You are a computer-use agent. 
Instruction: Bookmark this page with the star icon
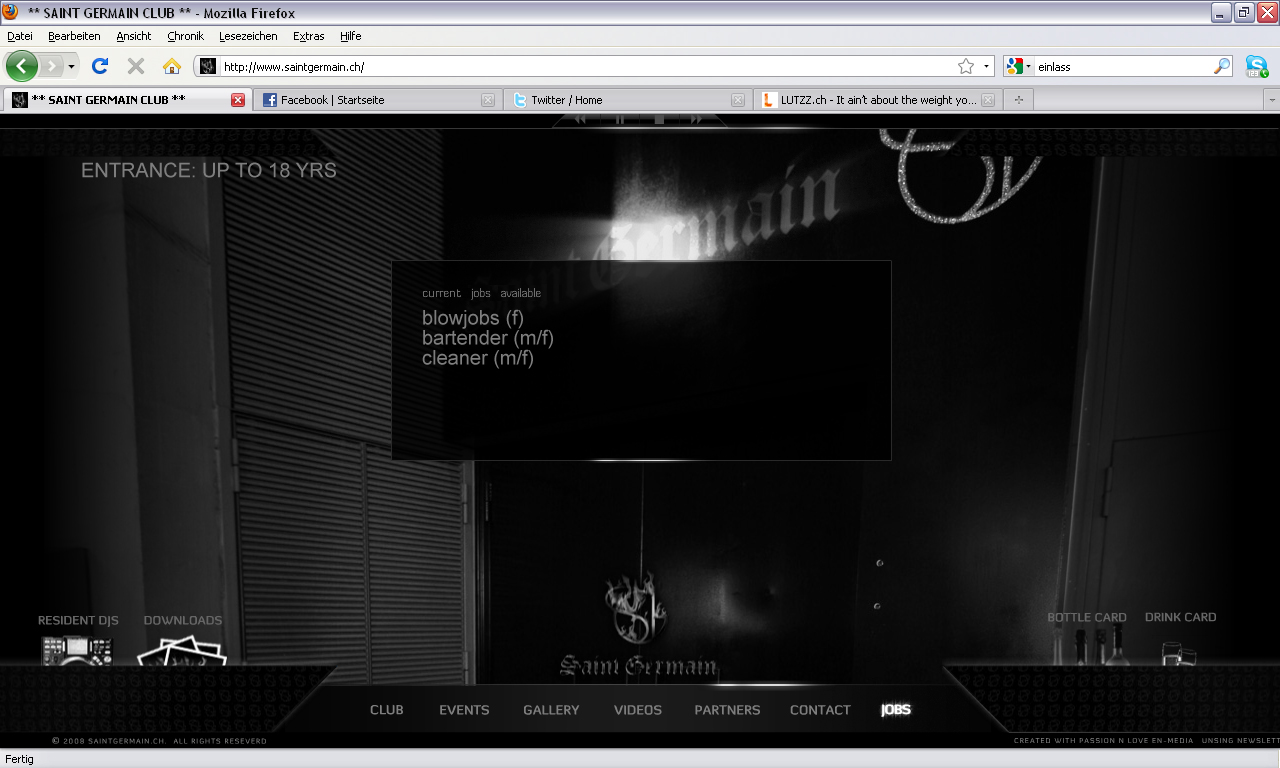(x=965, y=67)
